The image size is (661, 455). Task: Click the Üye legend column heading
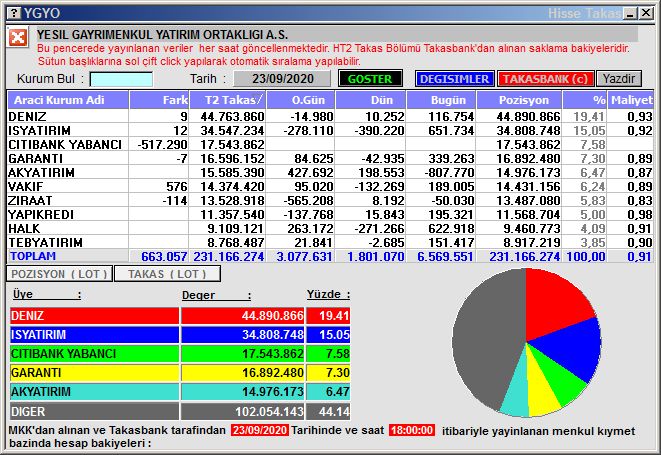tap(46, 294)
